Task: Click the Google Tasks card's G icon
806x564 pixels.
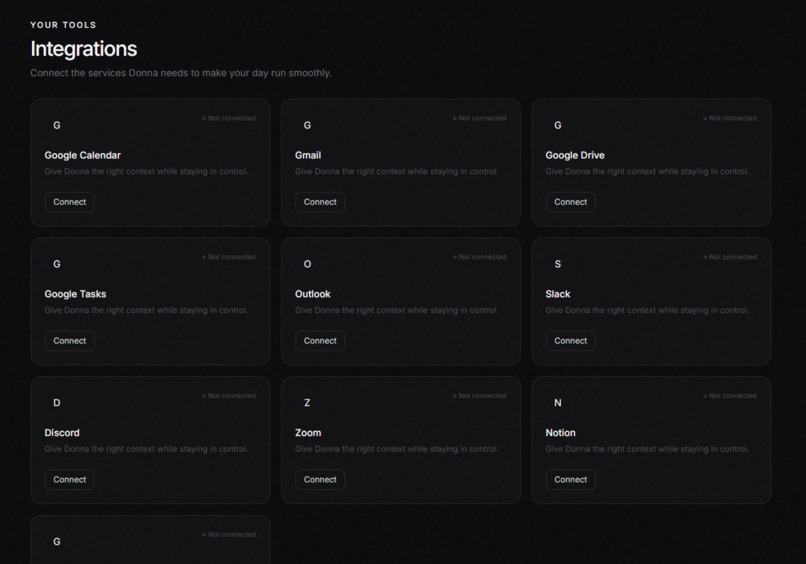Action: tap(57, 264)
